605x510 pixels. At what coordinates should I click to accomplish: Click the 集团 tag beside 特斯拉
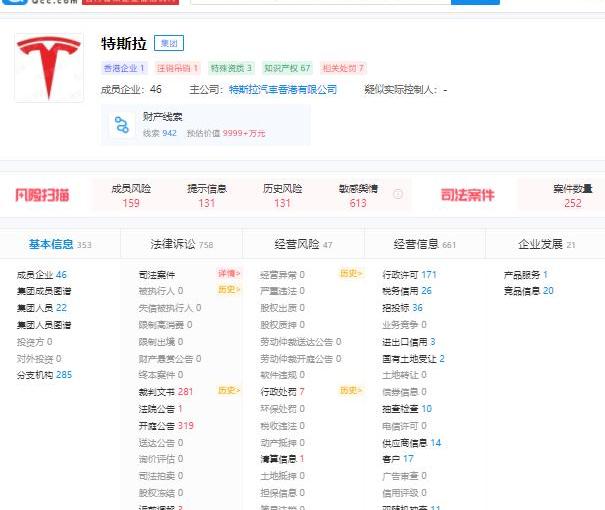pyautogui.click(x=169, y=43)
